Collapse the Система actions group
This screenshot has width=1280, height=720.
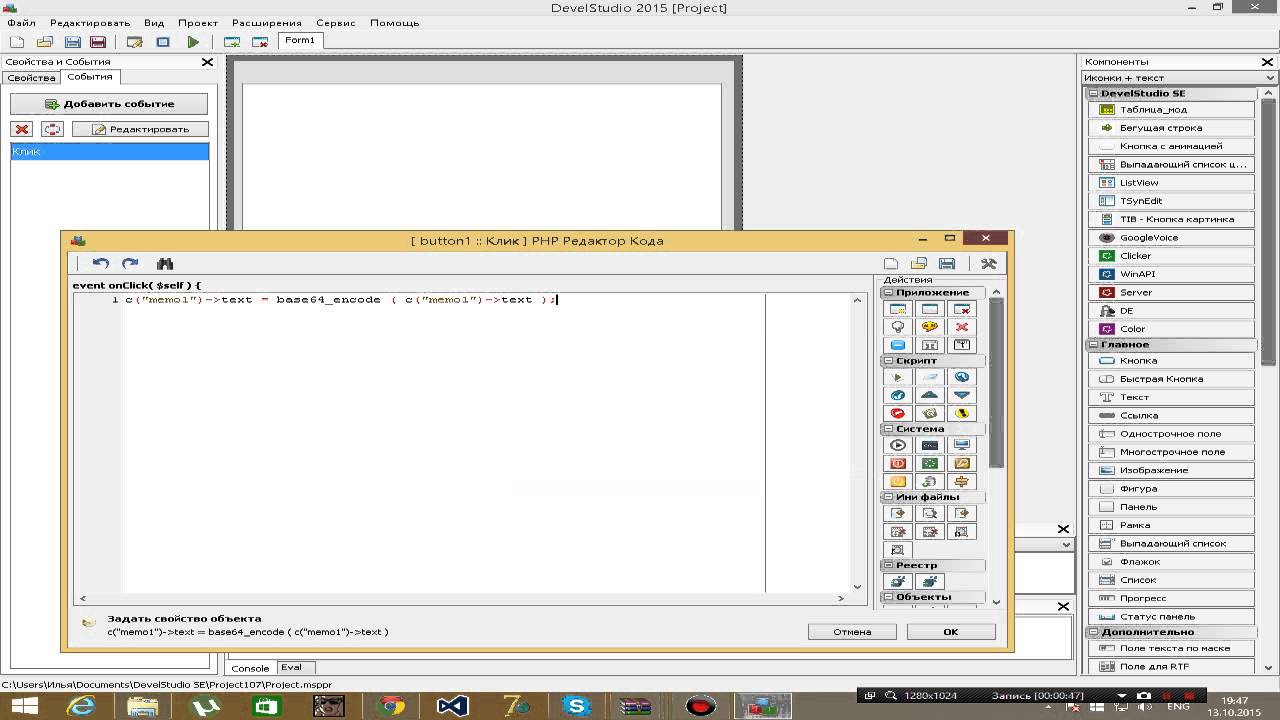[x=888, y=429]
